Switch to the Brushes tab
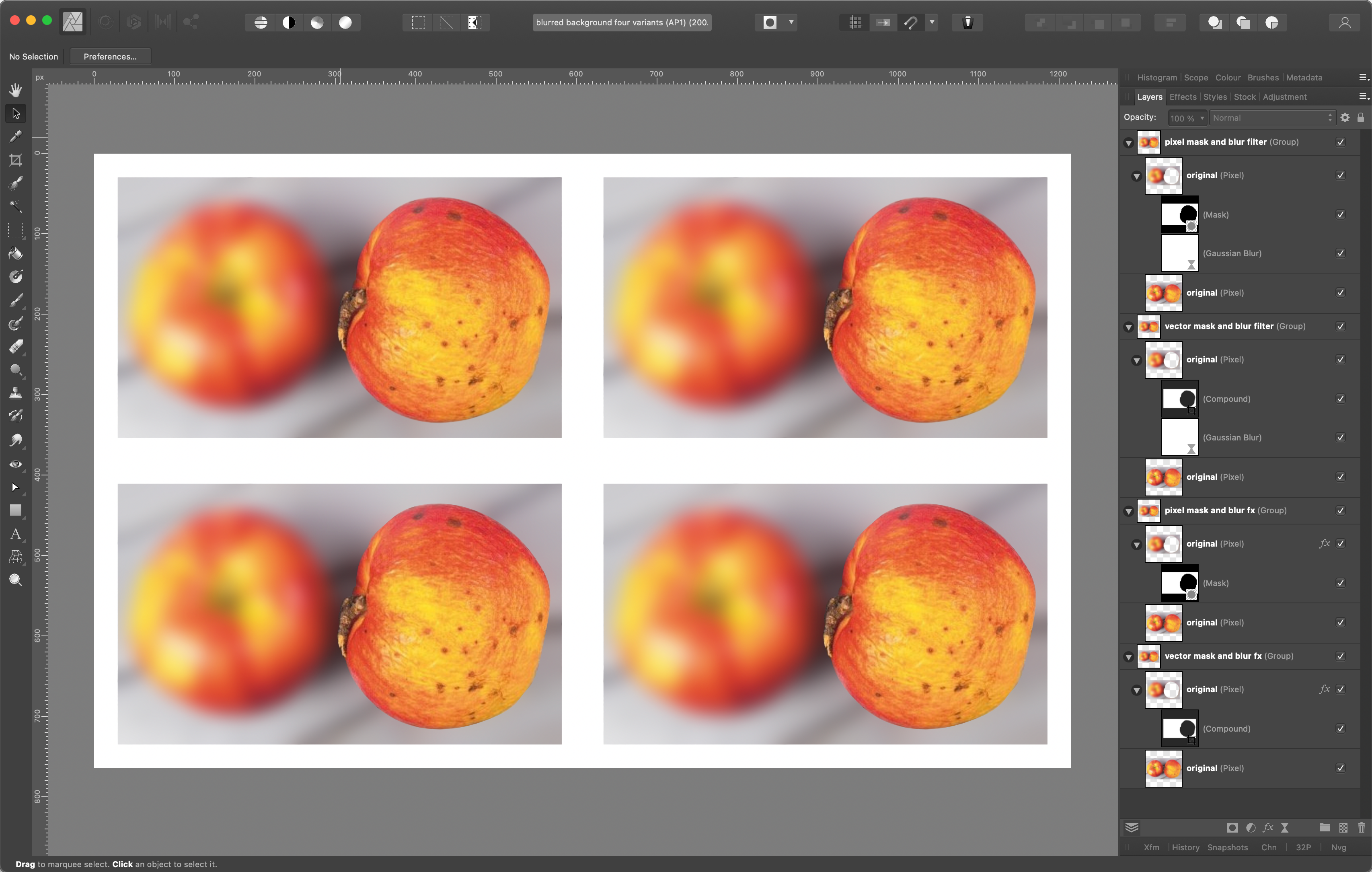 (x=1263, y=78)
